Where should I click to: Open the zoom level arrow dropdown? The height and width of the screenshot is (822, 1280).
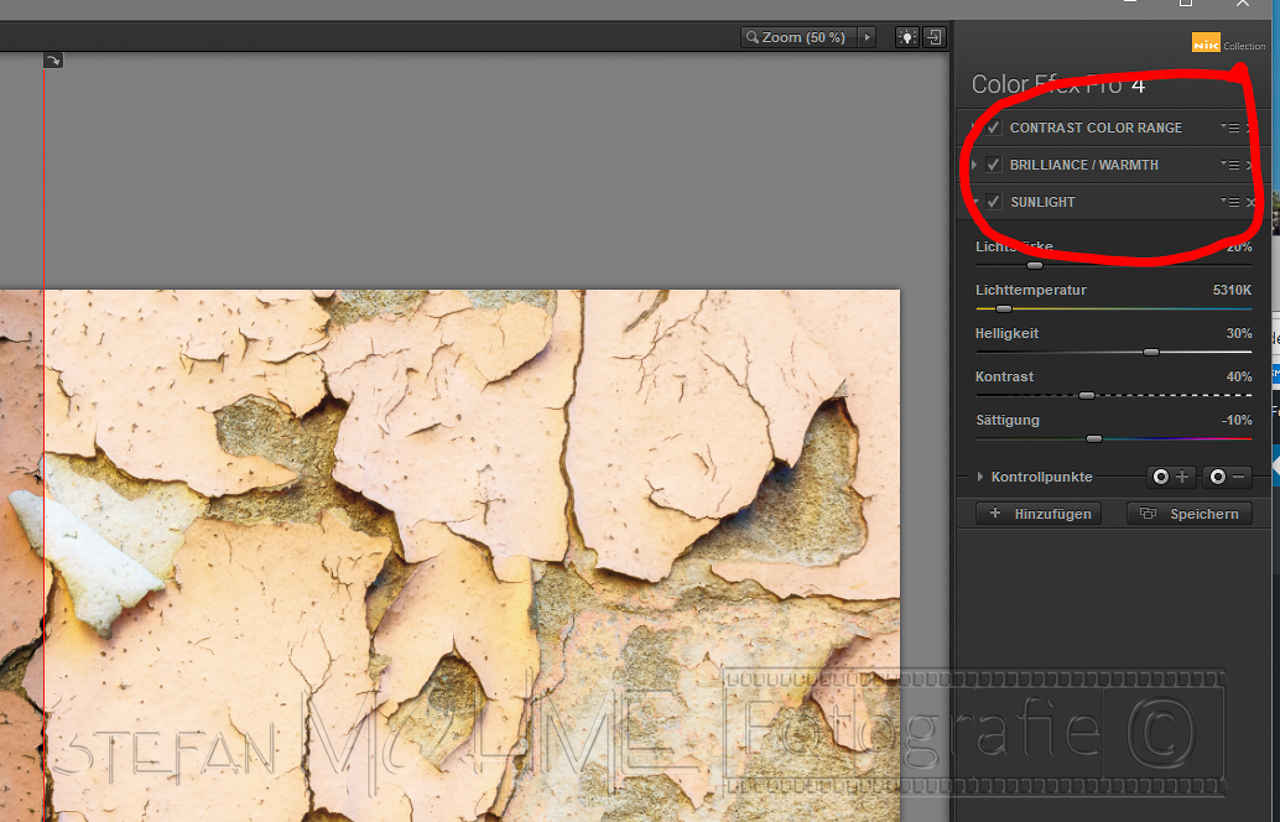click(x=867, y=37)
